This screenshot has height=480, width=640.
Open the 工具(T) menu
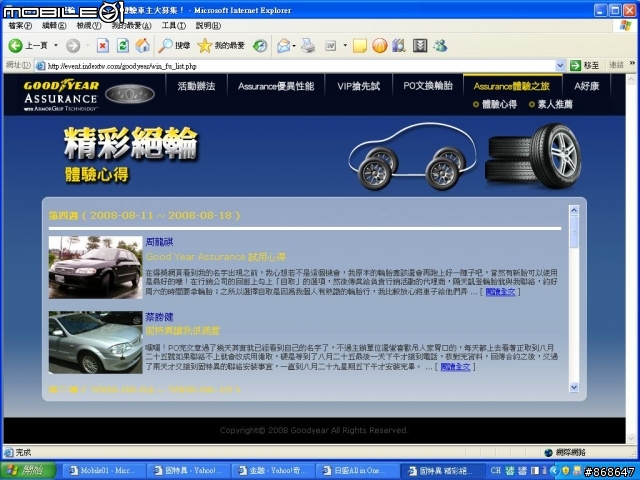tap(173, 26)
